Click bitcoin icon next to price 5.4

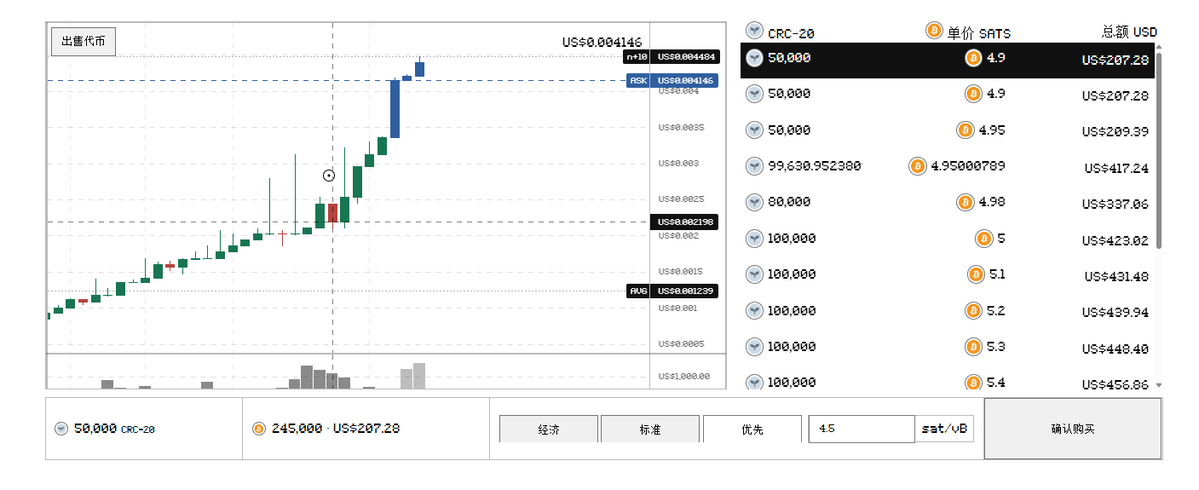tap(973, 382)
